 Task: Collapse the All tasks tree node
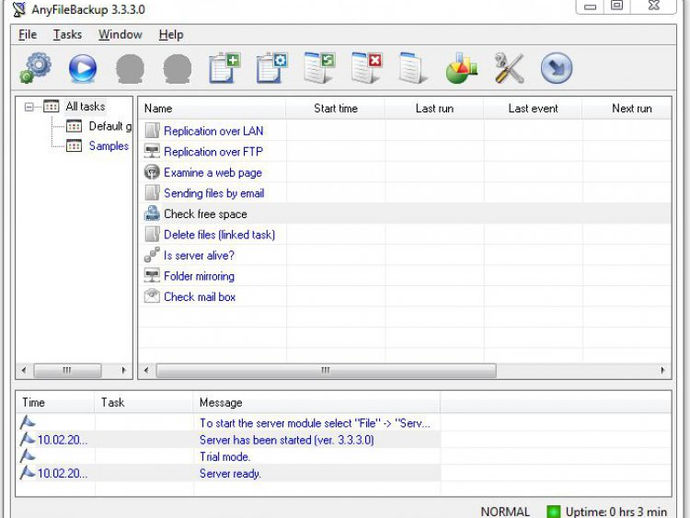(29, 107)
